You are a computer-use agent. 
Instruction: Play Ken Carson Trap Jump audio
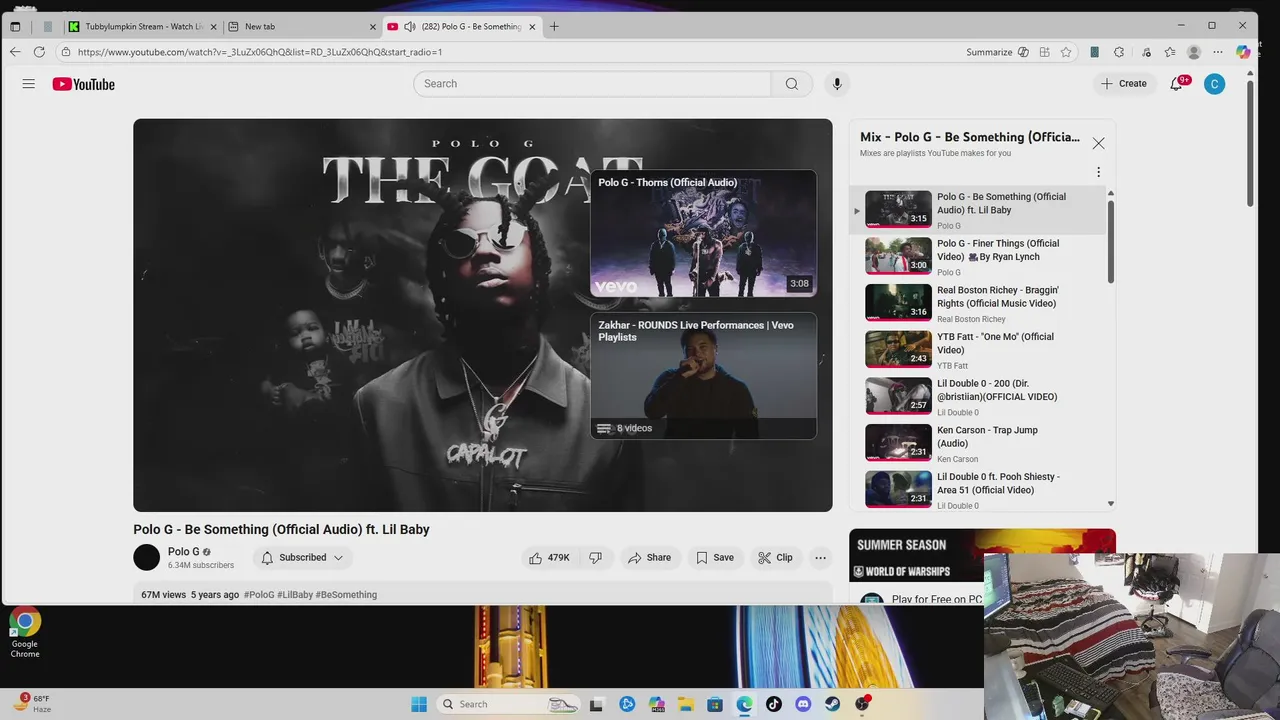[x=978, y=444]
